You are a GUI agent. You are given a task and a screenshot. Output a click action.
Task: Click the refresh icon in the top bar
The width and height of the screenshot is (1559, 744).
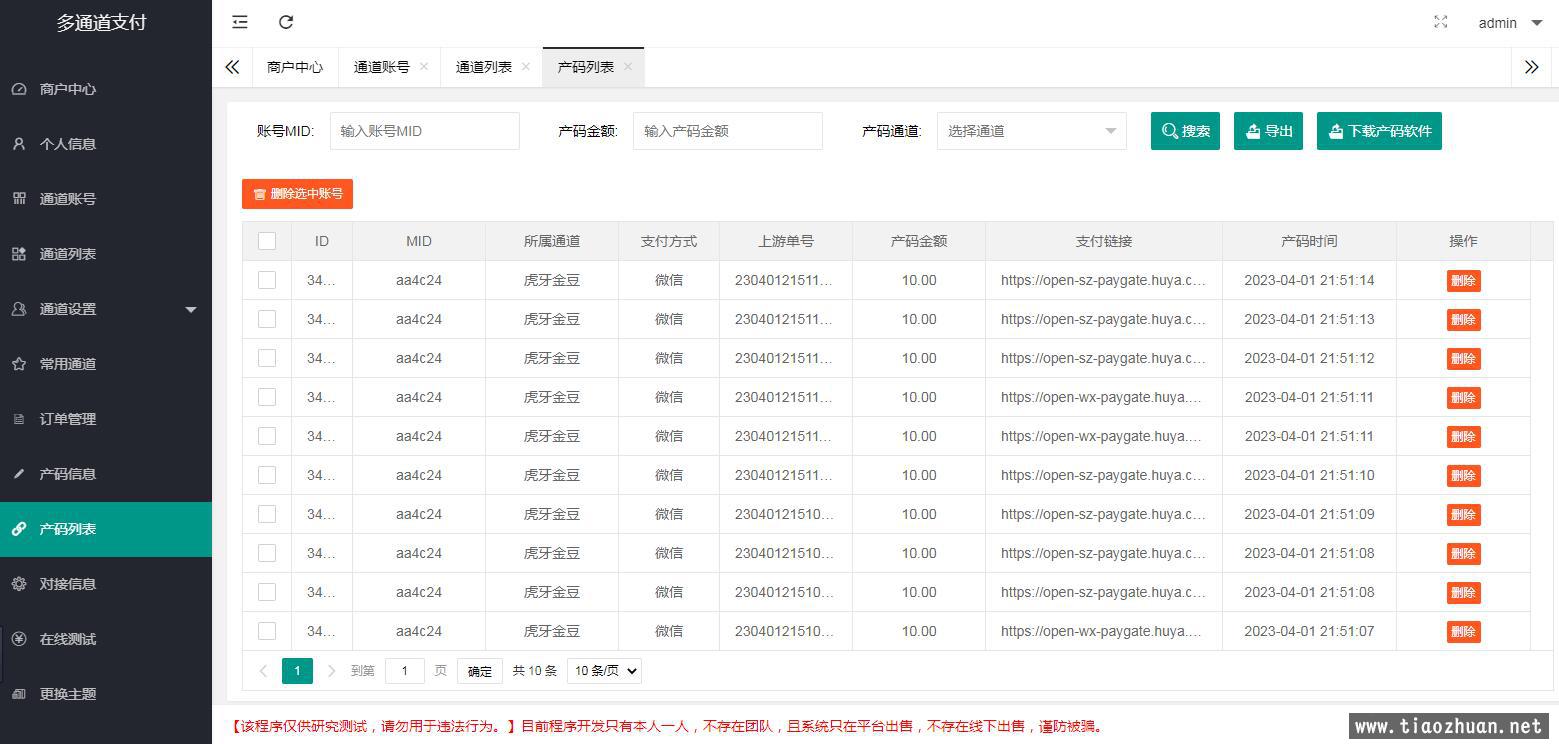pos(286,22)
